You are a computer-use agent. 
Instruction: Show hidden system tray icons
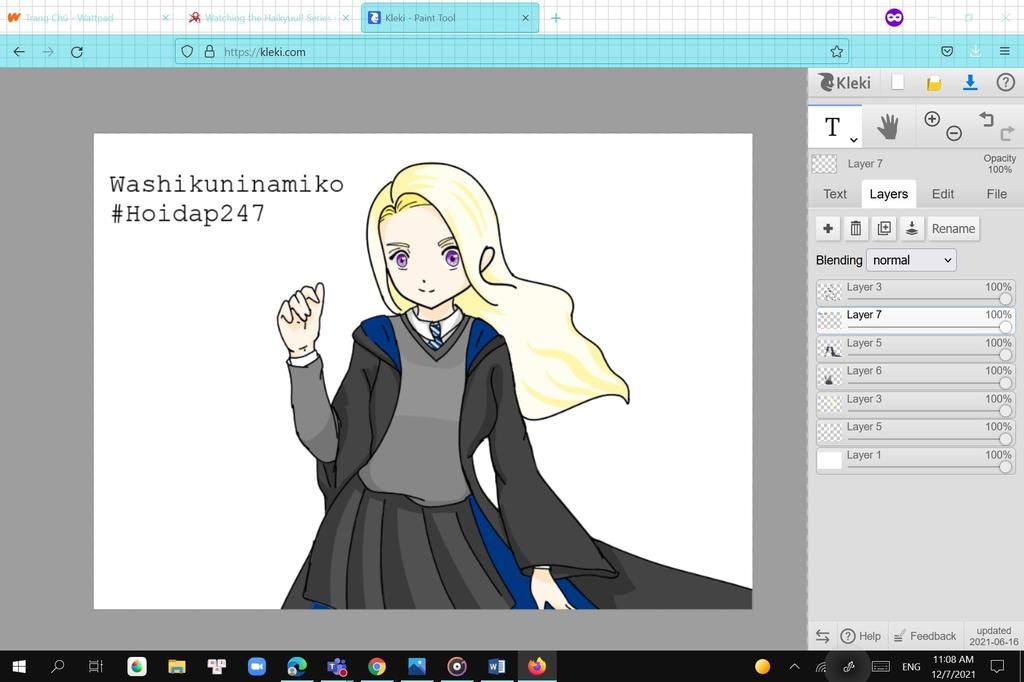click(795, 666)
